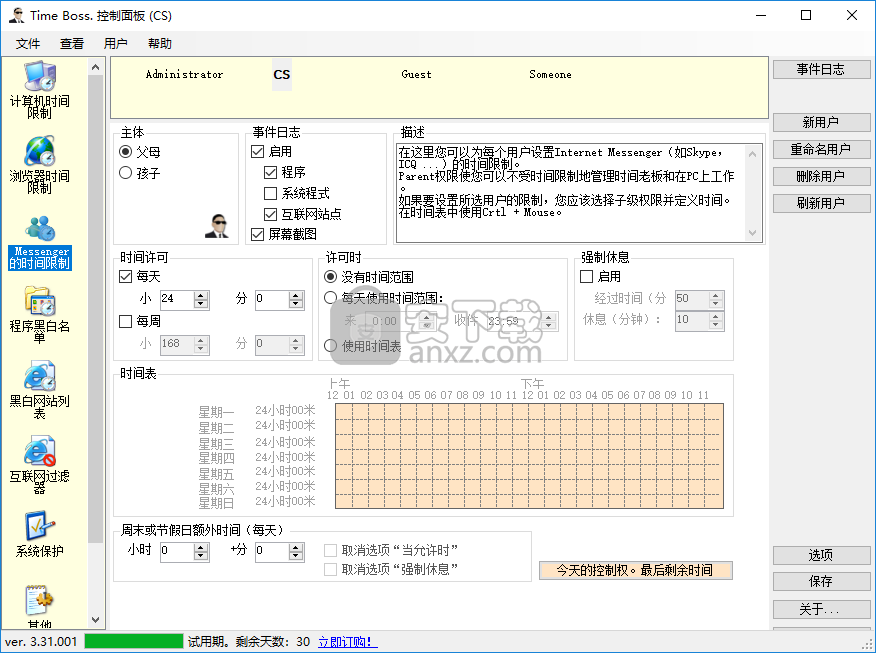Open the 帮助 menu
Screen dimensions: 876x653
pos(160,44)
